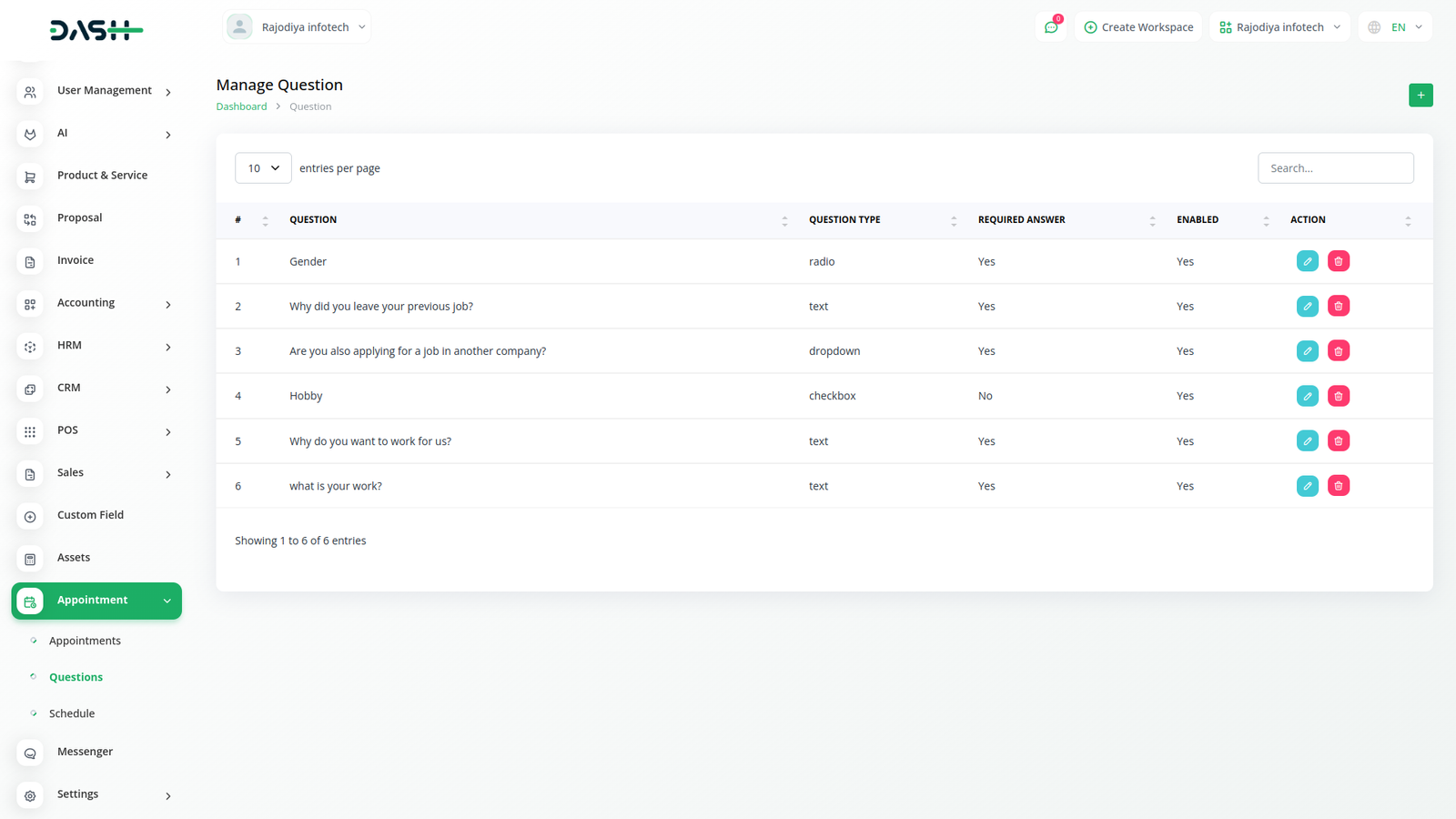
Task: Edit the 'Why do you want to work for us?' question
Action: click(1307, 441)
